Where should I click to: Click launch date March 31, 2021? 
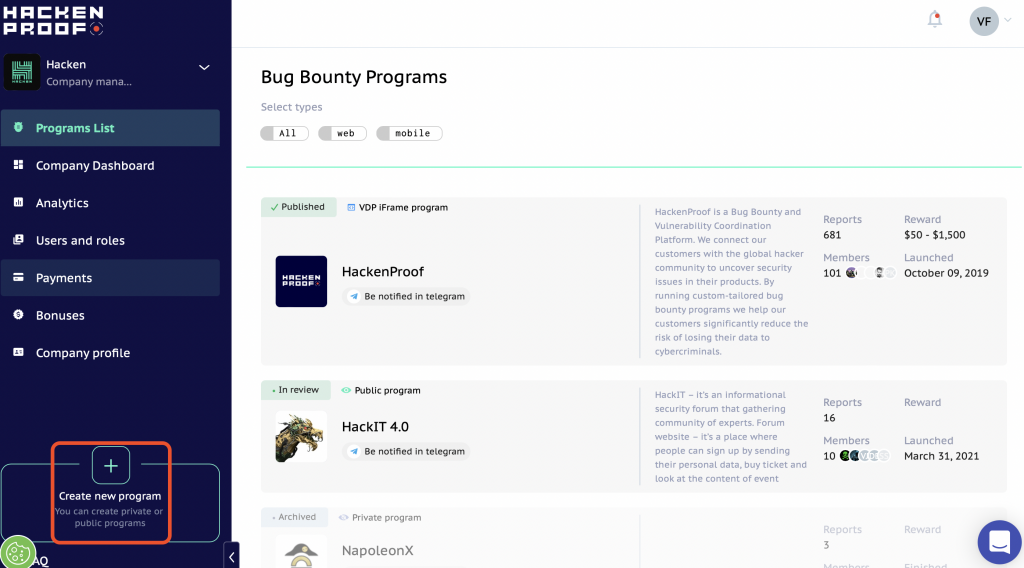(x=941, y=456)
